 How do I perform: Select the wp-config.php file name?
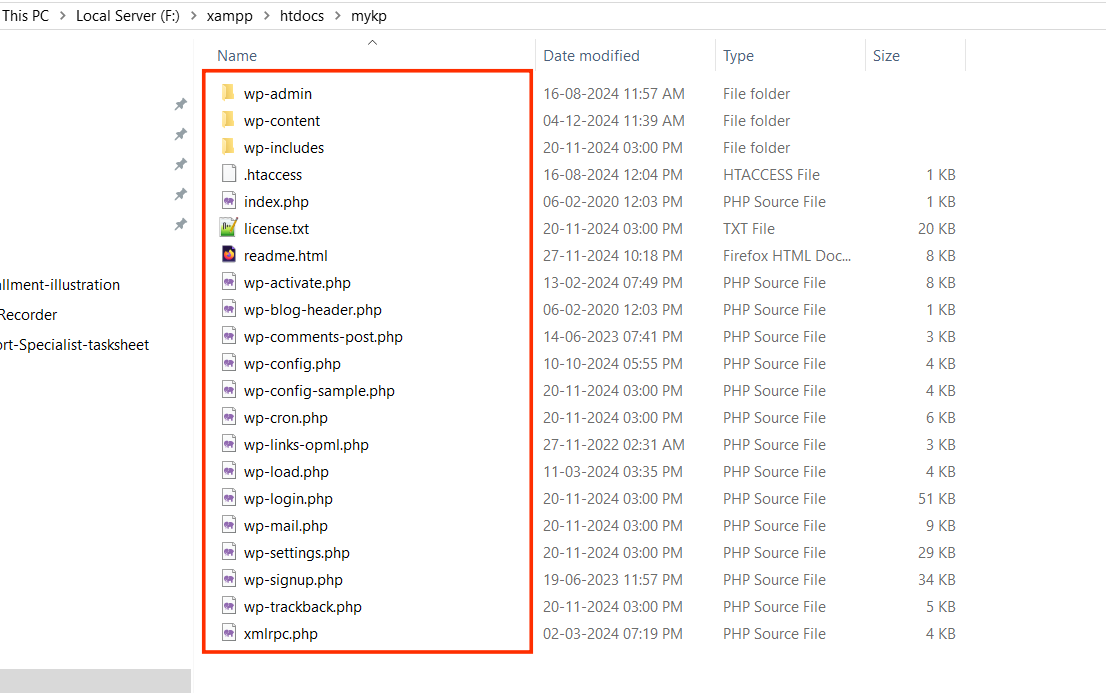[x=292, y=364]
